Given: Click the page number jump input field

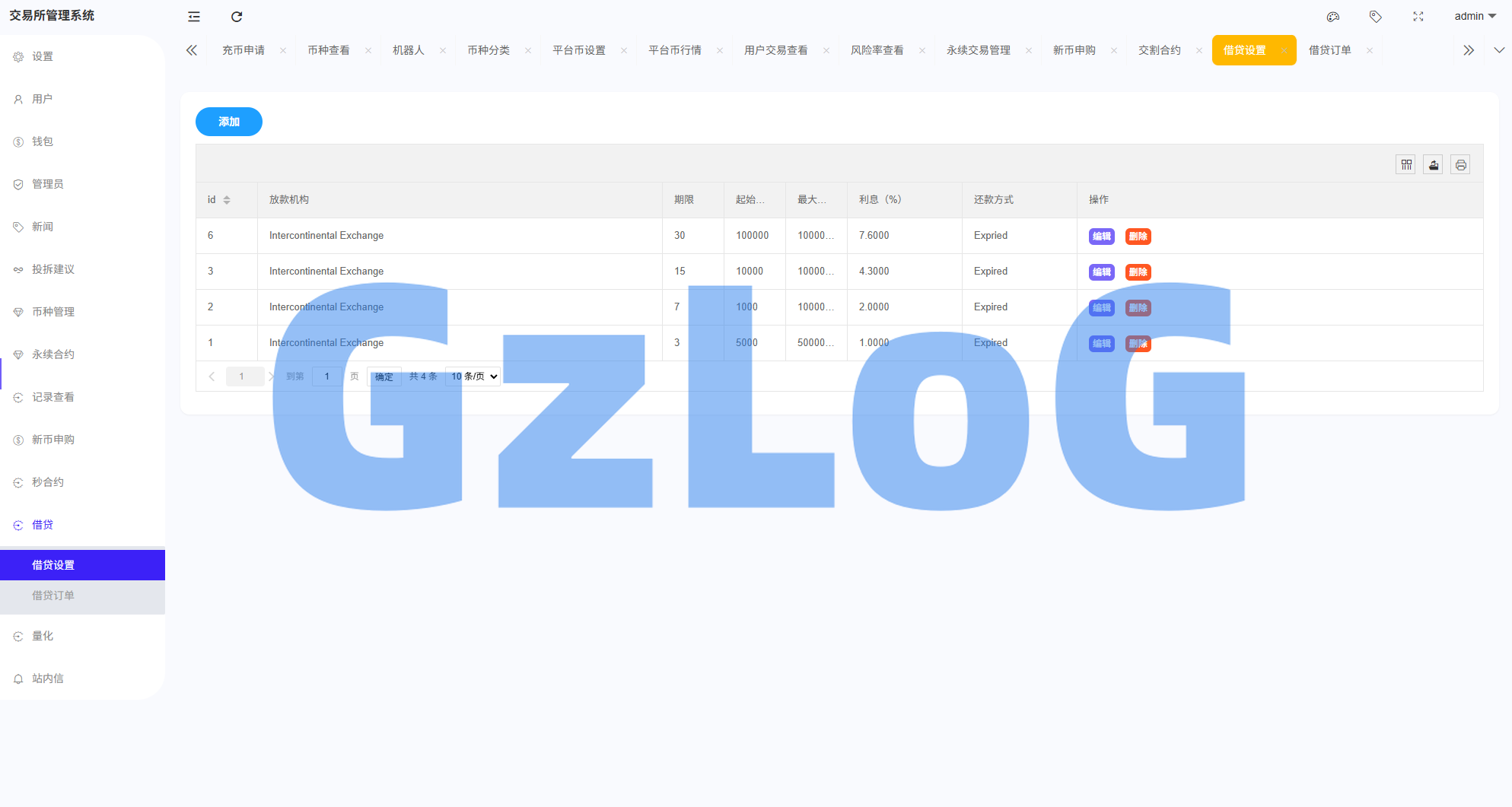Looking at the screenshot, I should (x=327, y=376).
